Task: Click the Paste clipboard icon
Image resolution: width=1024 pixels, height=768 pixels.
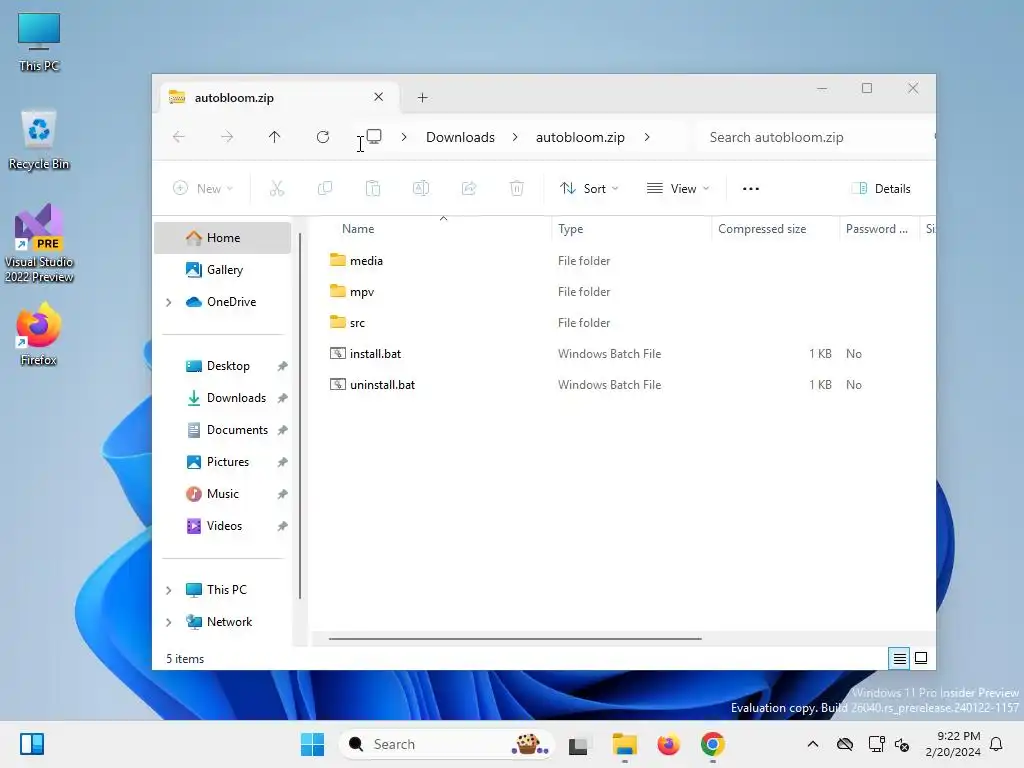Action: click(x=373, y=188)
